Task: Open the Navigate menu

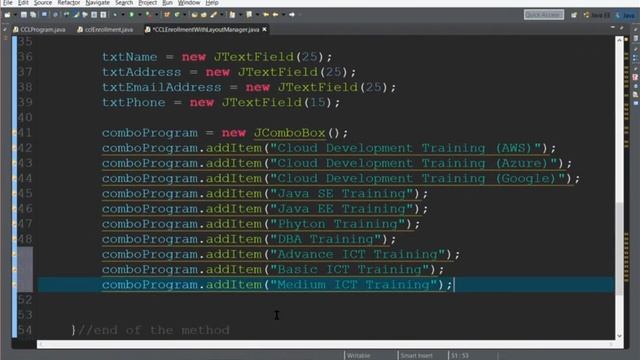Action: pyautogui.click(x=98, y=3)
